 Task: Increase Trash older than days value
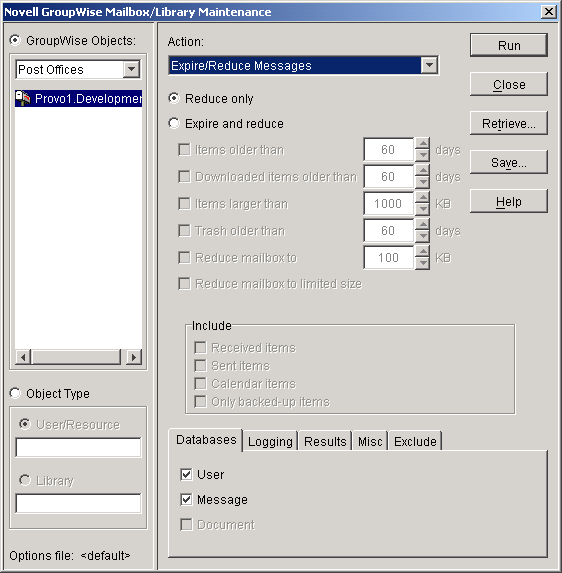point(422,224)
